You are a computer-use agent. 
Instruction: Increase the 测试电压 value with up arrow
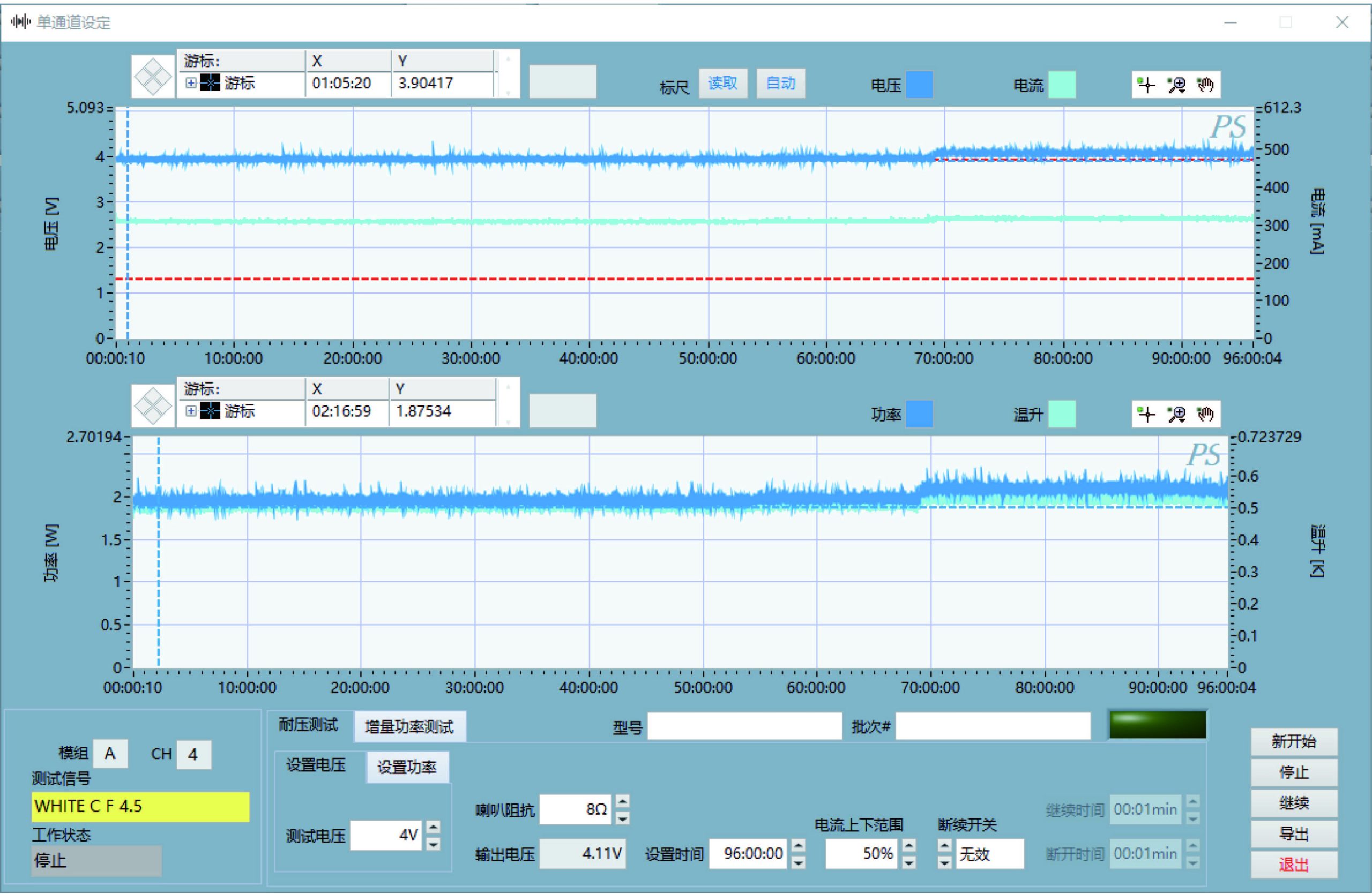434,828
